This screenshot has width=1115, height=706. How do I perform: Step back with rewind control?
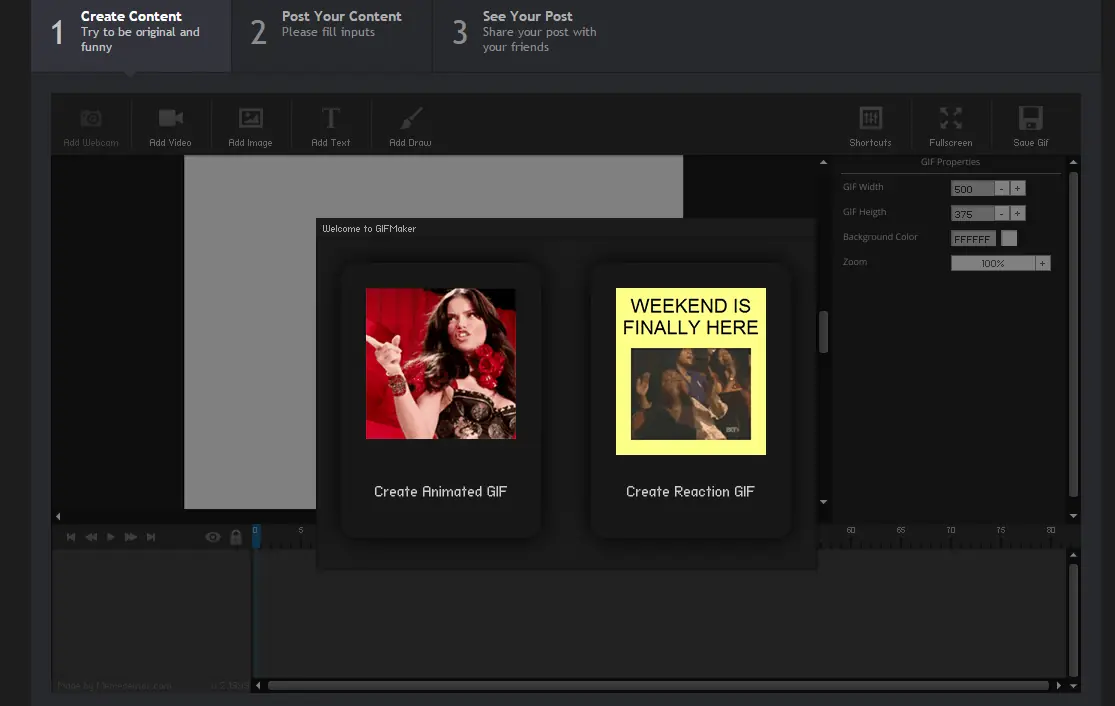[x=91, y=537]
